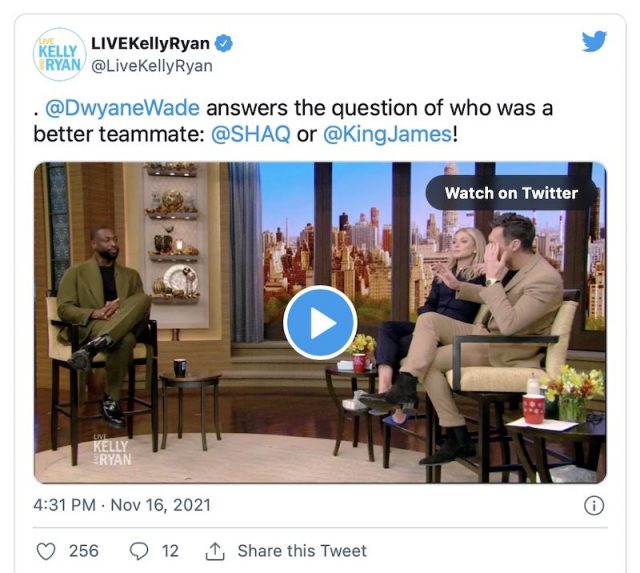The image size is (640, 573).
Task: Like the tweet with heart icon
Action: (46, 551)
